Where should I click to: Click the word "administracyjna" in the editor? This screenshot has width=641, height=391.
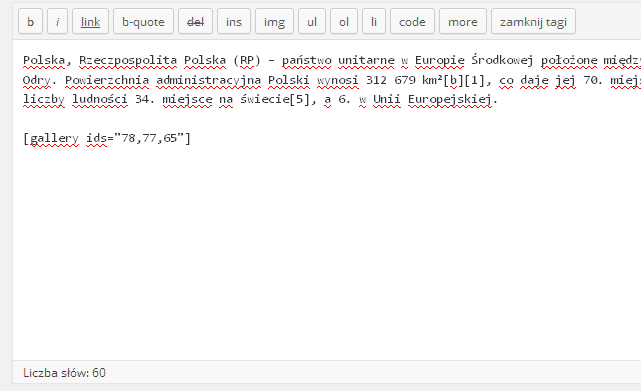tap(208, 80)
